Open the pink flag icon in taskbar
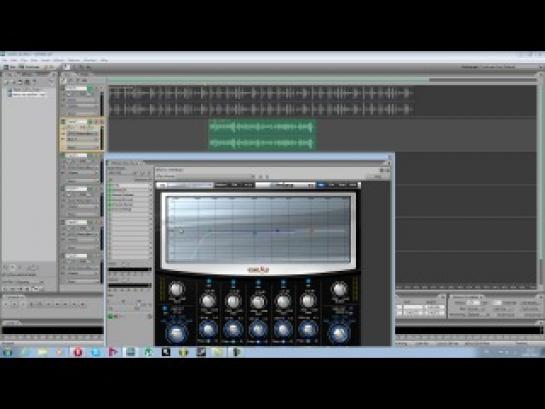The width and height of the screenshot is (545, 409). (113, 352)
